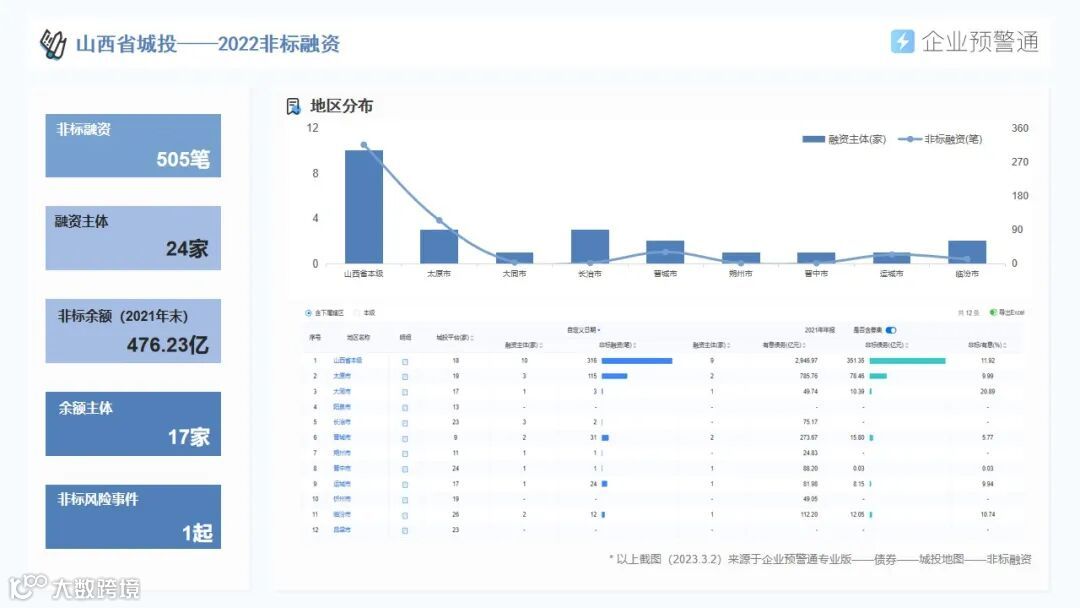The image size is (1080, 608).
Task: Click the teal 351.35 non-standard debt bar
Action: (x=907, y=361)
